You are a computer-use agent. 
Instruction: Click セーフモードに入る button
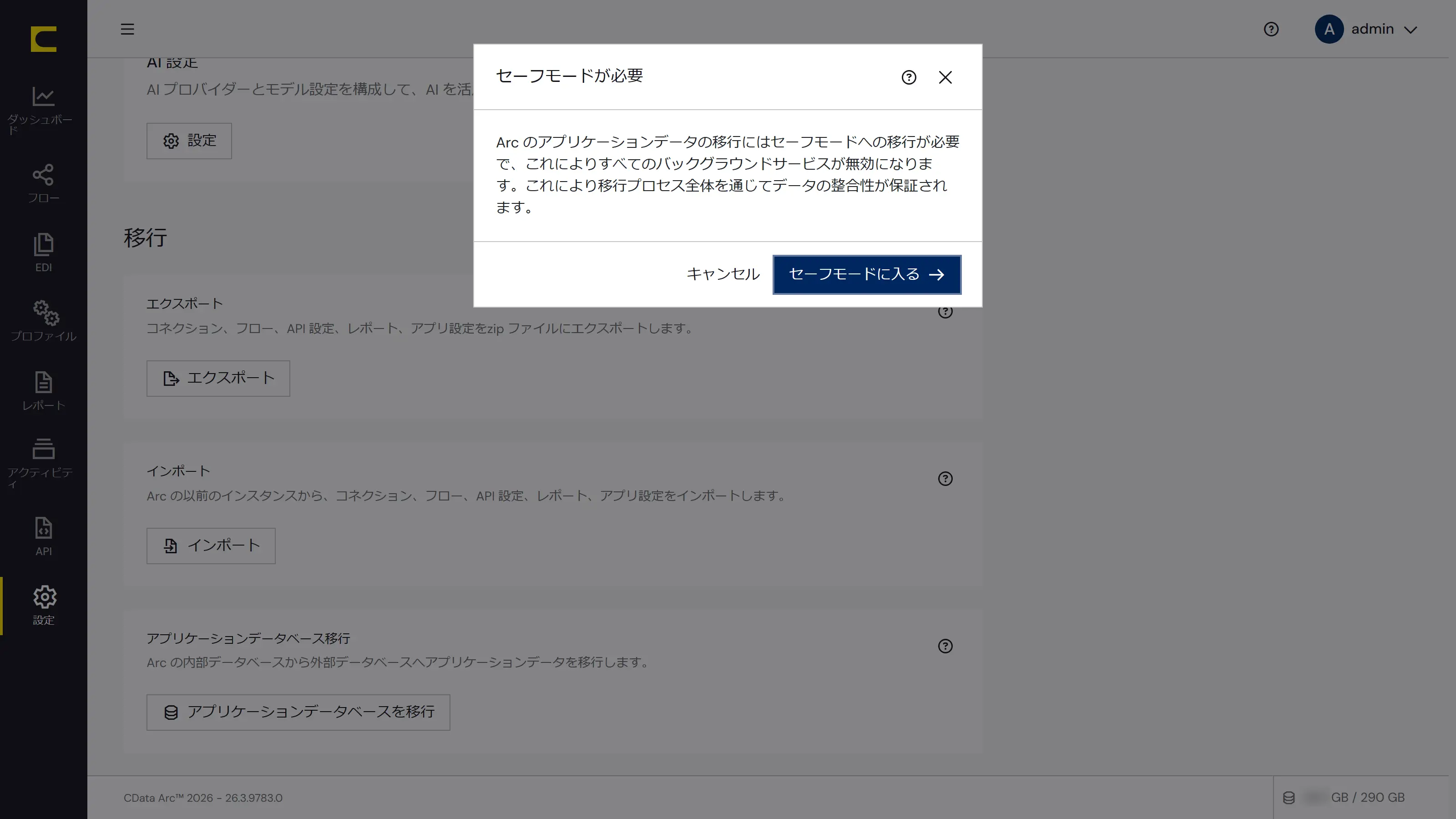(866, 274)
